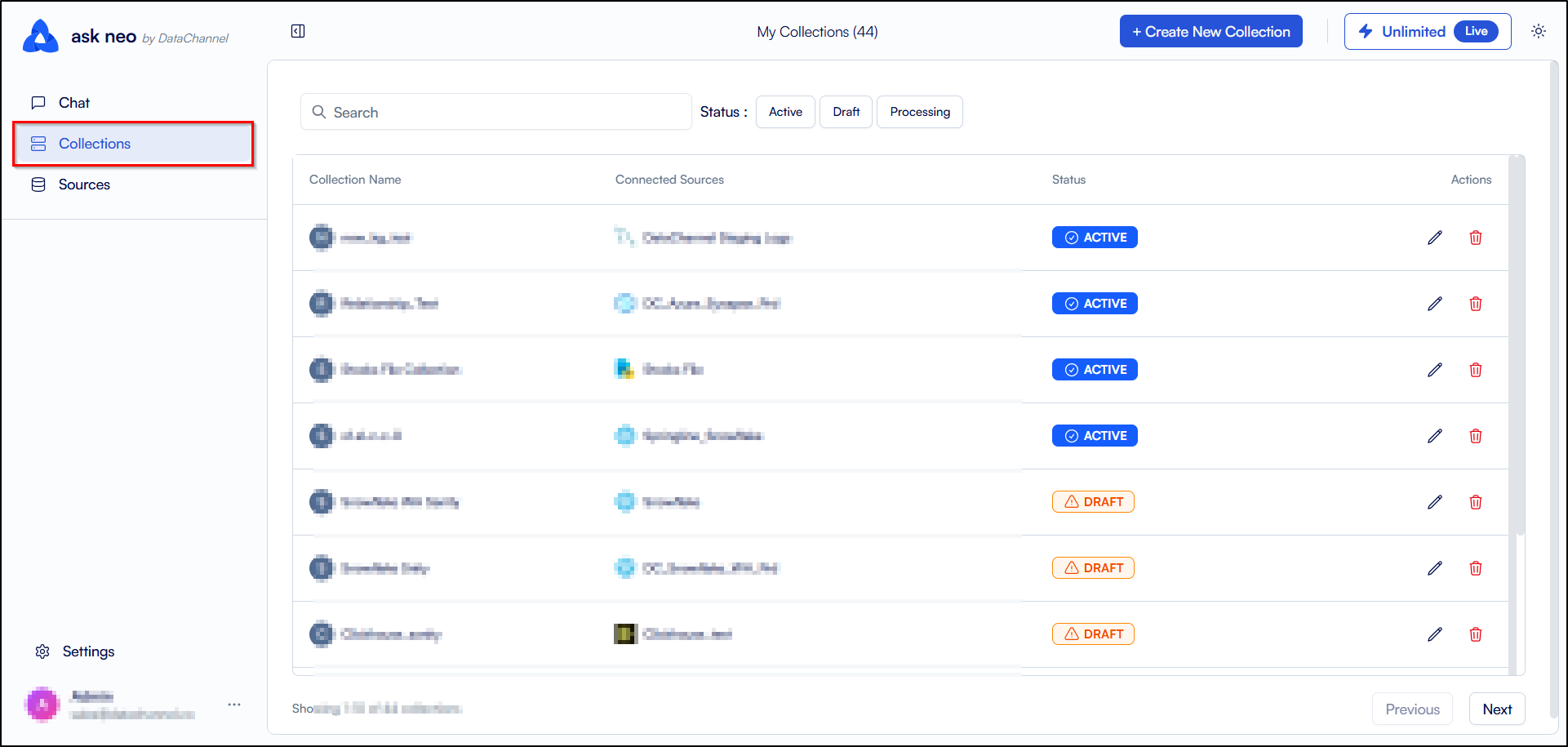Edit the first DRAFT collection with its pencil

(x=1435, y=502)
